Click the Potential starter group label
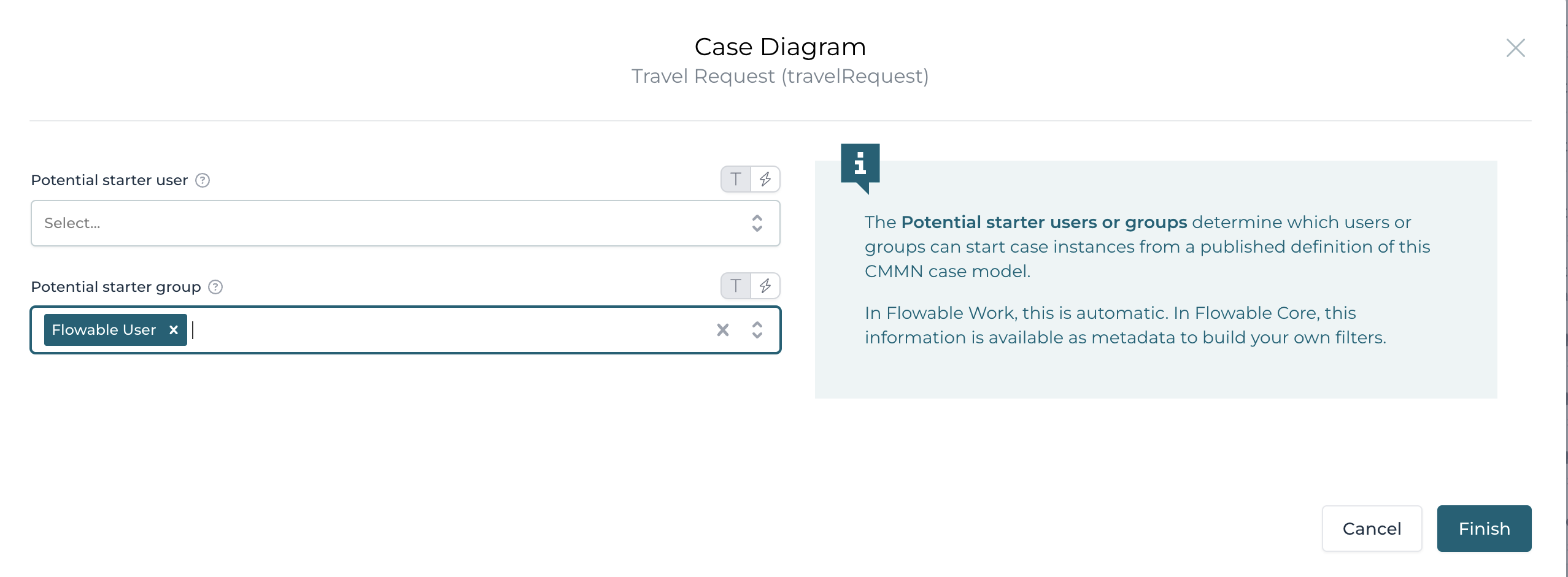Image resolution: width=1568 pixels, height=577 pixels. click(116, 287)
